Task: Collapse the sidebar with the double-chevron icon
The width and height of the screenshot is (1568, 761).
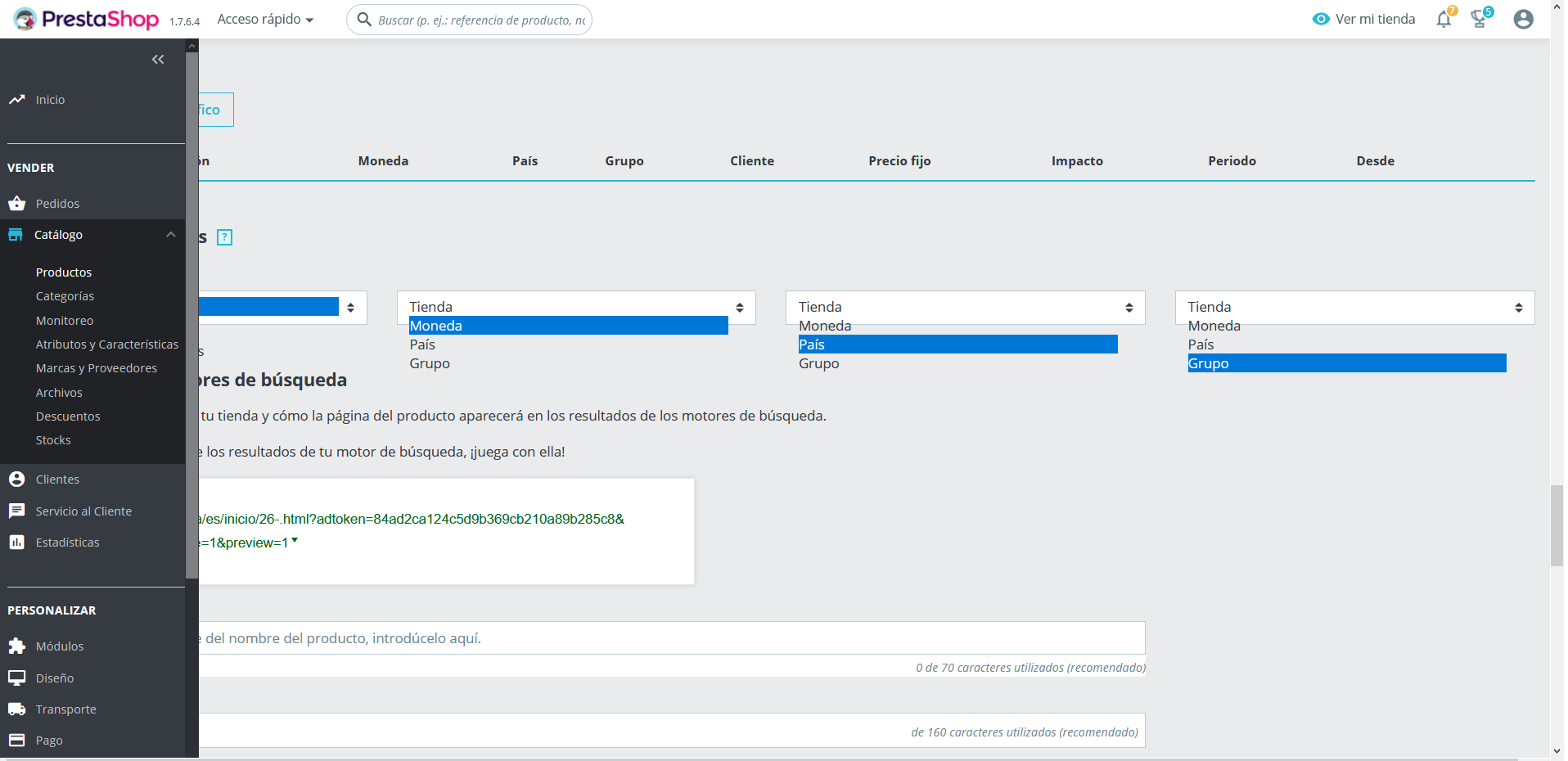Action: click(x=158, y=59)
